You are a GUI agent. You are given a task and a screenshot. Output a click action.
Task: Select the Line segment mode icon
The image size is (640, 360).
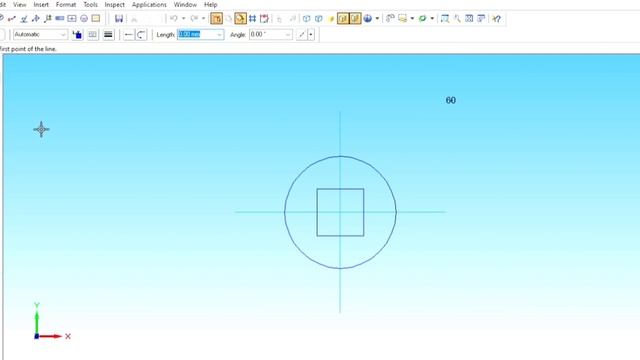(129, 35)
